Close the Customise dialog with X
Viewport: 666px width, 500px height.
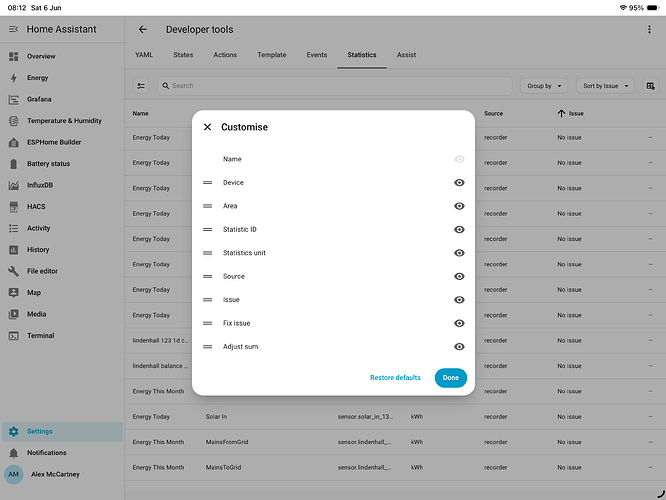(x=207, y=127)
